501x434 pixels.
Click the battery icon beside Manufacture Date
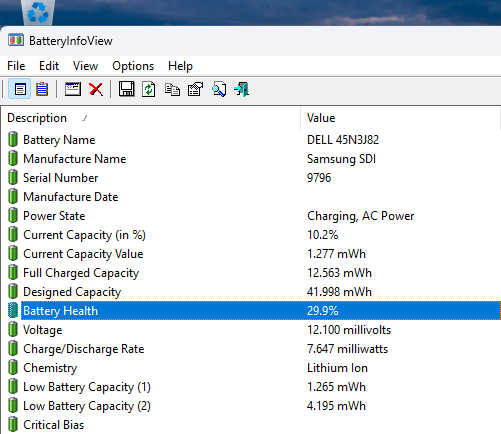pyautogui.click(x=13, y=196)
